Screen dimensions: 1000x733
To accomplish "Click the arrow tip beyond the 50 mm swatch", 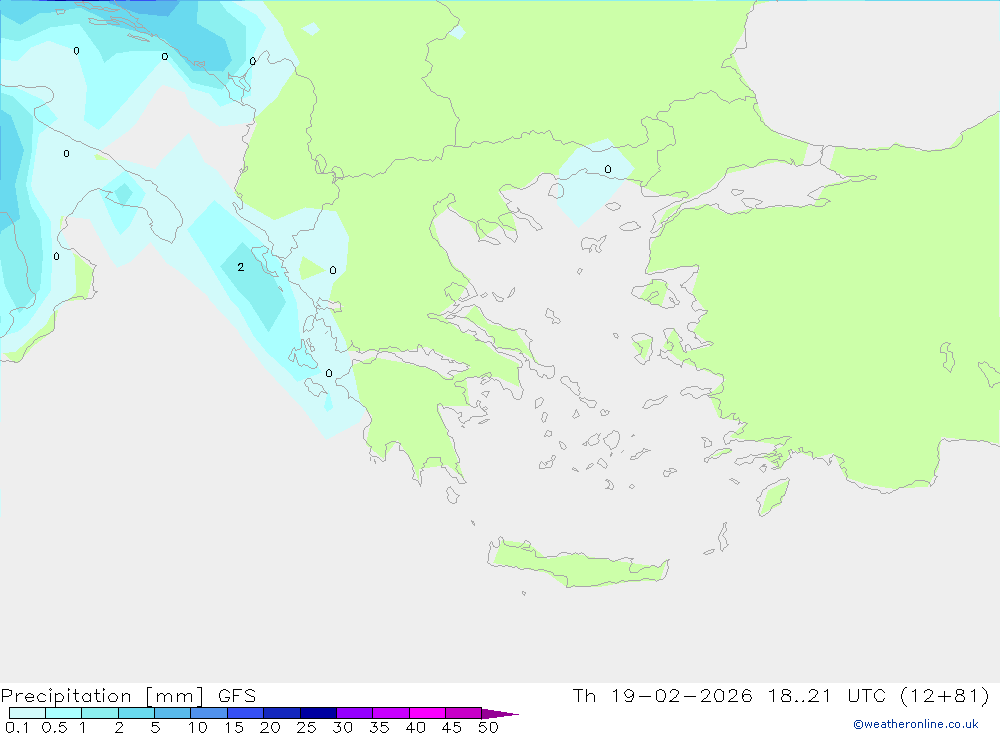I will click(501, 713).
